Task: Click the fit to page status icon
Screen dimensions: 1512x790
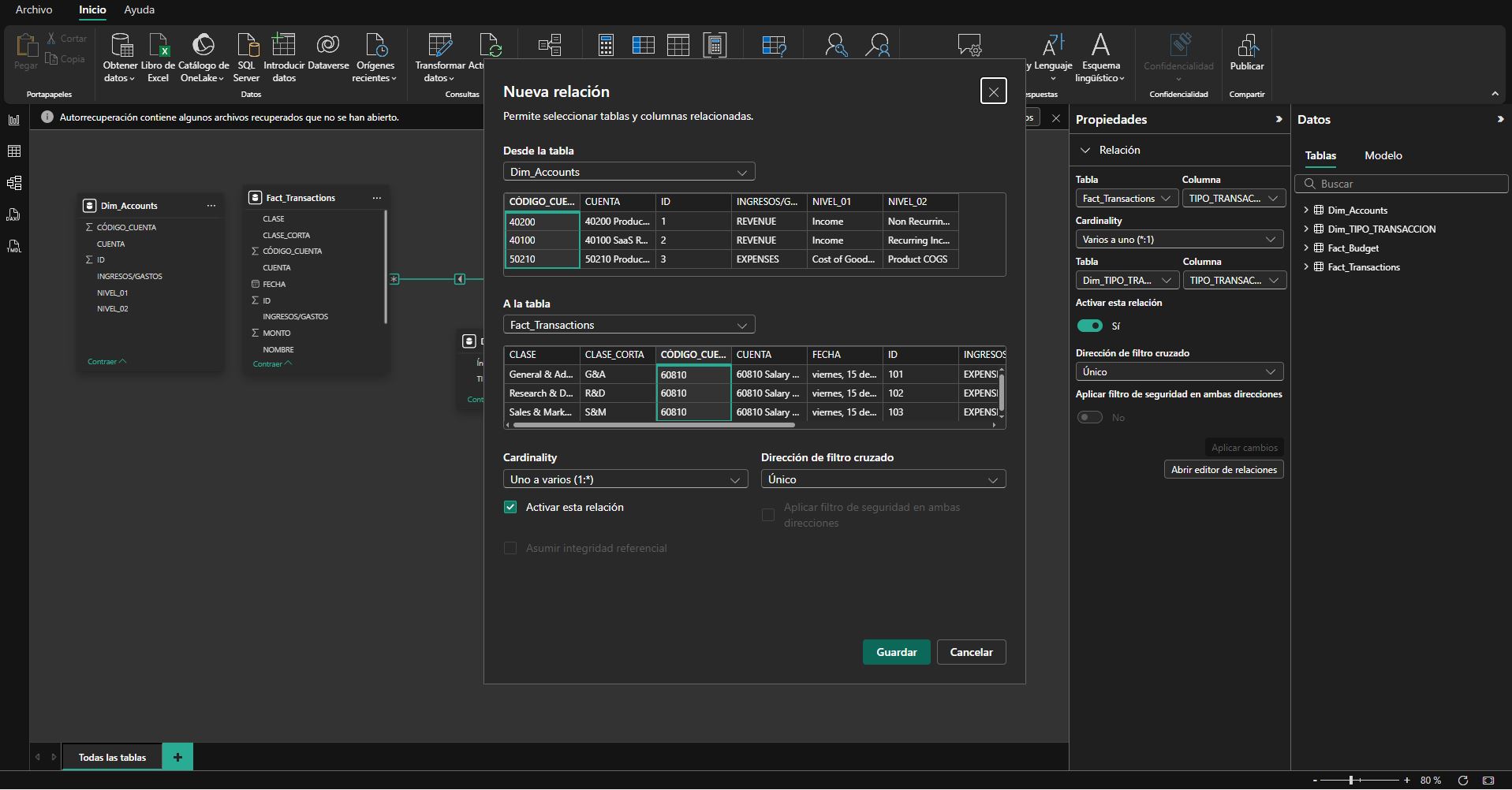Action: [1488, 780]
